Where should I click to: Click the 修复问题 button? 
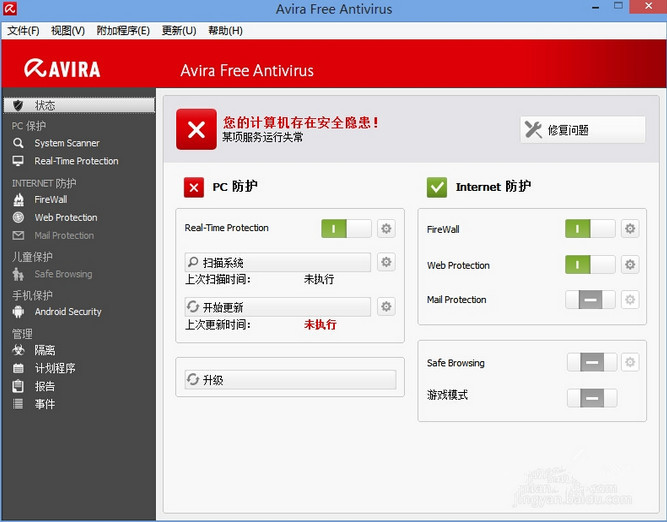[582, 130]
